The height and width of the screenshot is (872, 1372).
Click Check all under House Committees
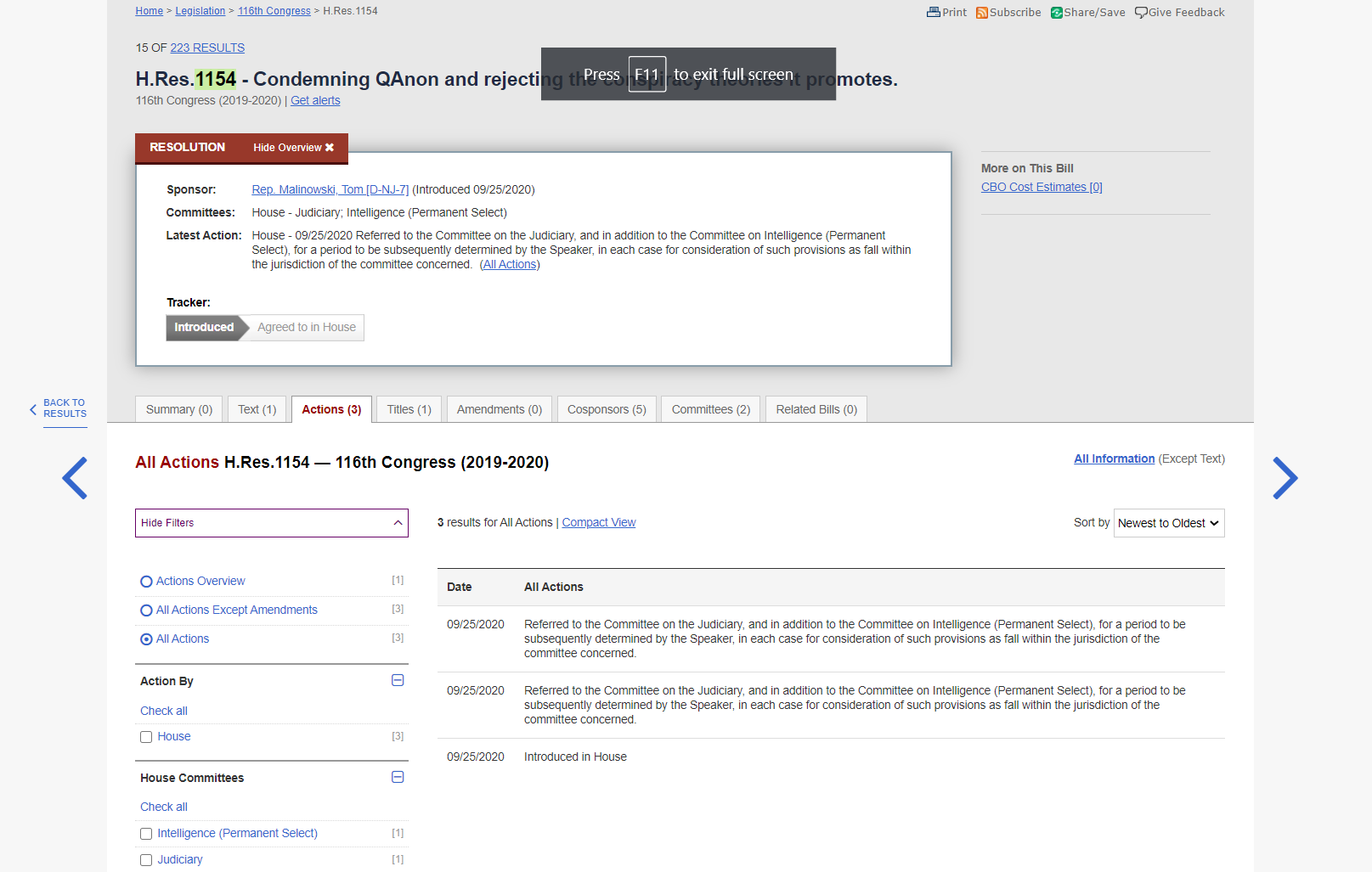[x=164, y=807]
